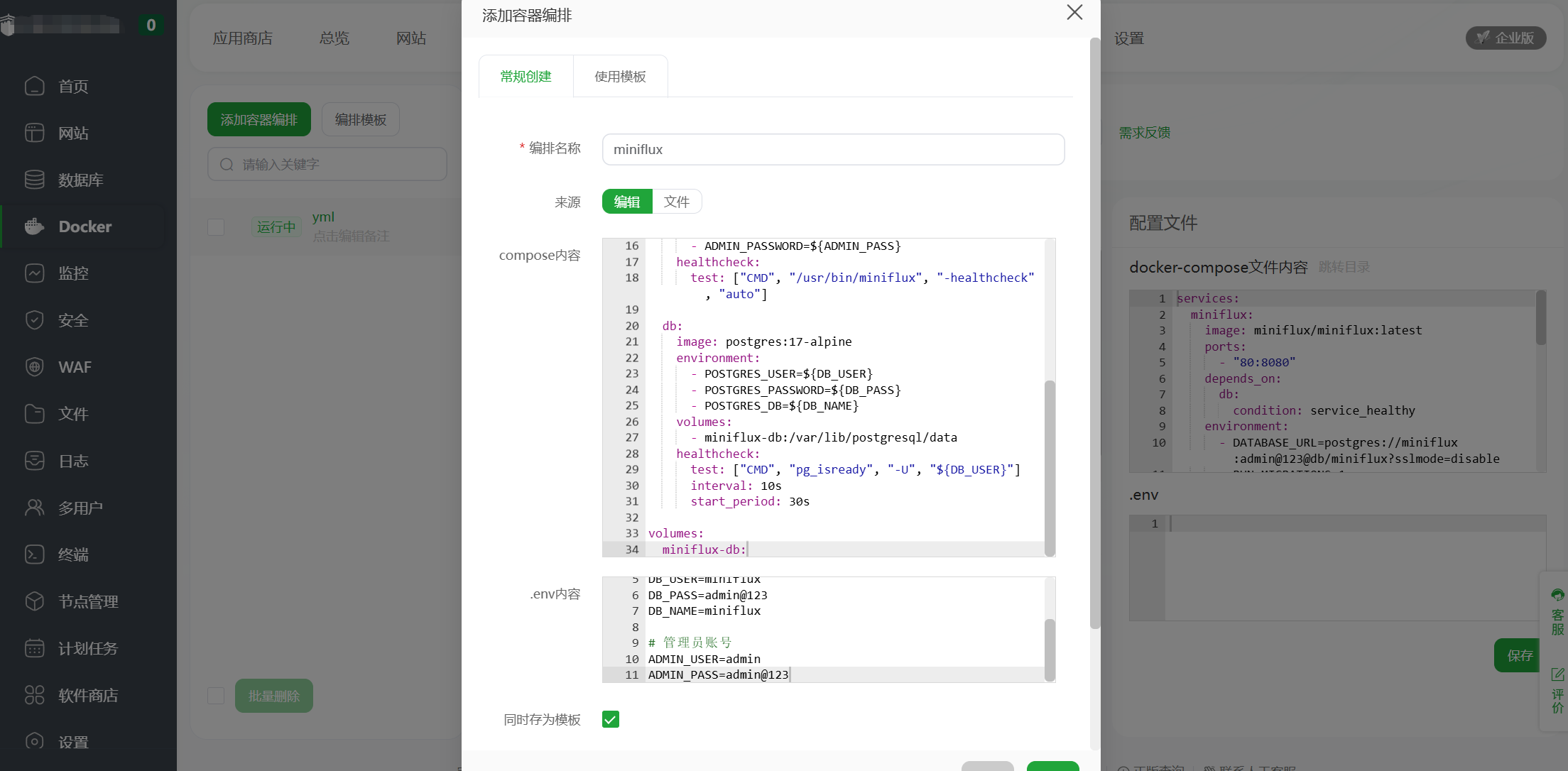Screen dimensions: 1568x771
Task: Open the 网站 top navigation tab
Action: [x=411, y=38]
